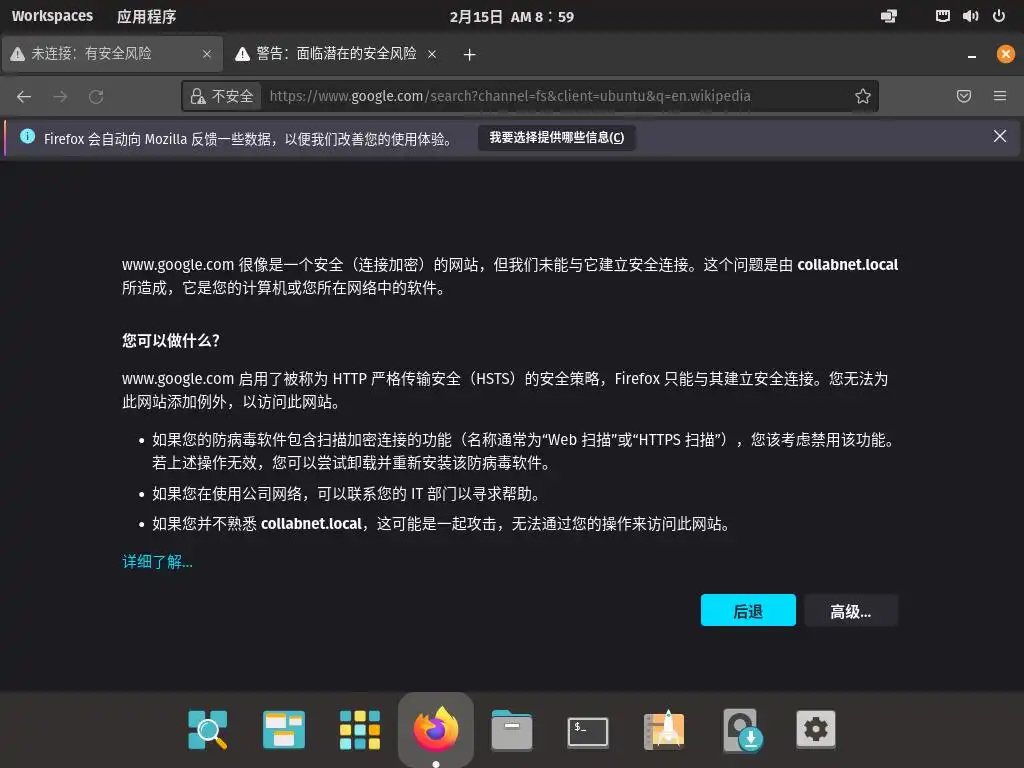This screenshot has height=768, width=1024.
Task: Click the 高级... button
Action: [851, 611]
